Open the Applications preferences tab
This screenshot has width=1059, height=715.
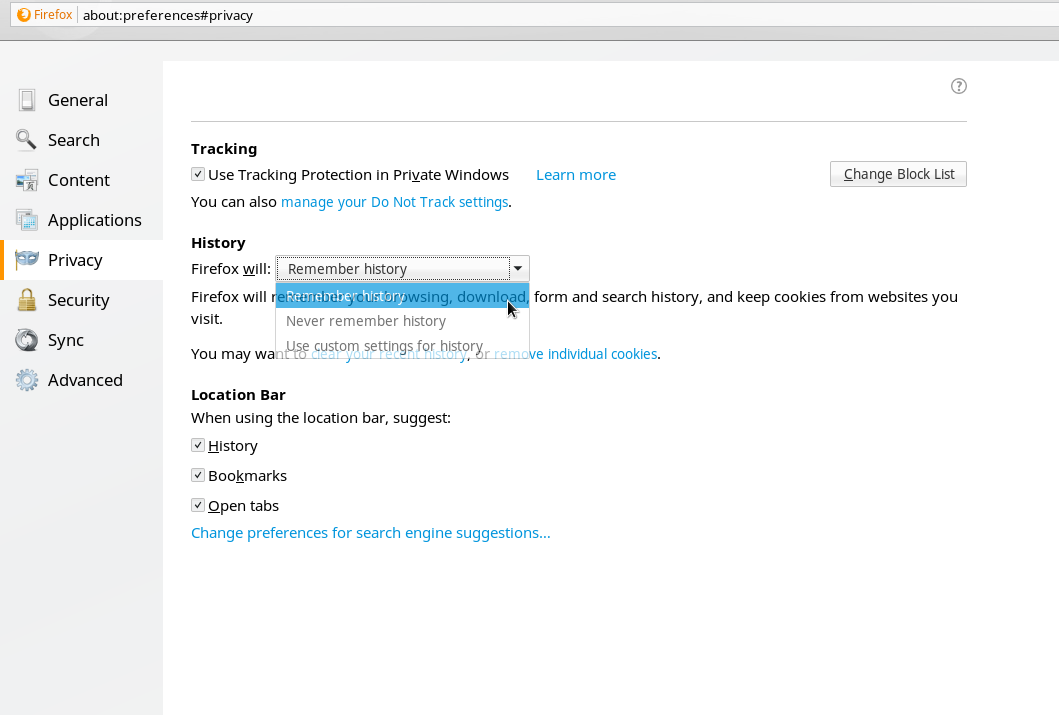tap(82, 220)
